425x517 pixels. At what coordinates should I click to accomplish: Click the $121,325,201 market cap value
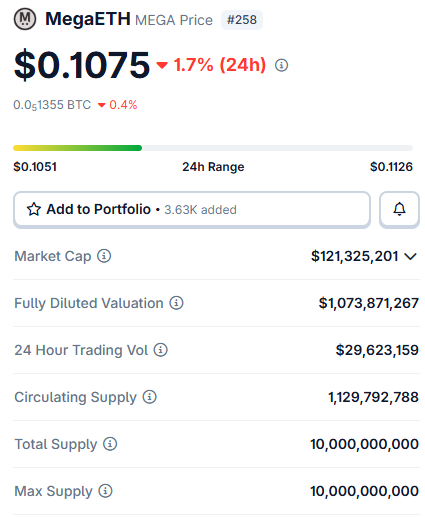355,256
